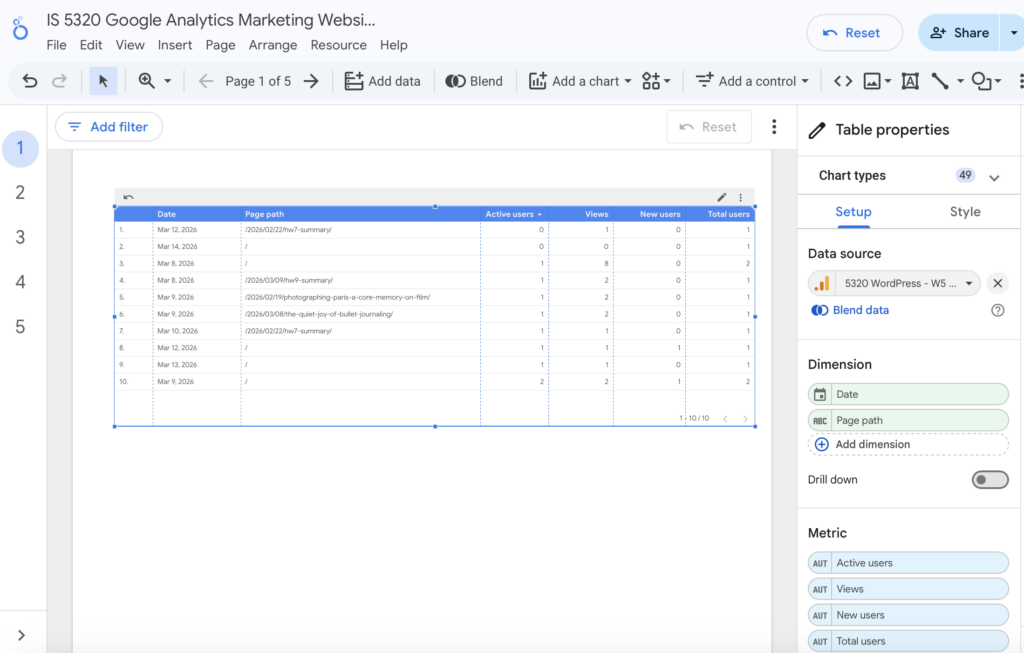Remove data source with the X icon
Viewport: 1024px width, 653px height.
[x=997, y=283]
